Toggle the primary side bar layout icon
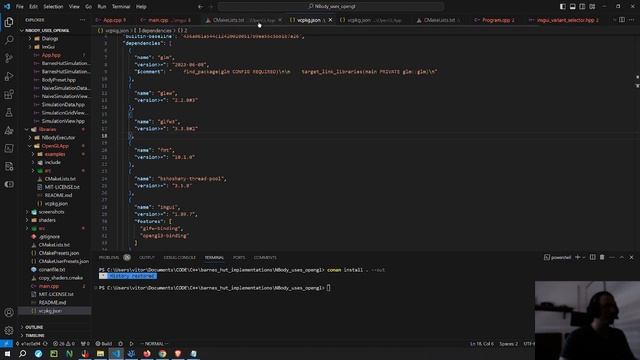 tap(562, 7)
